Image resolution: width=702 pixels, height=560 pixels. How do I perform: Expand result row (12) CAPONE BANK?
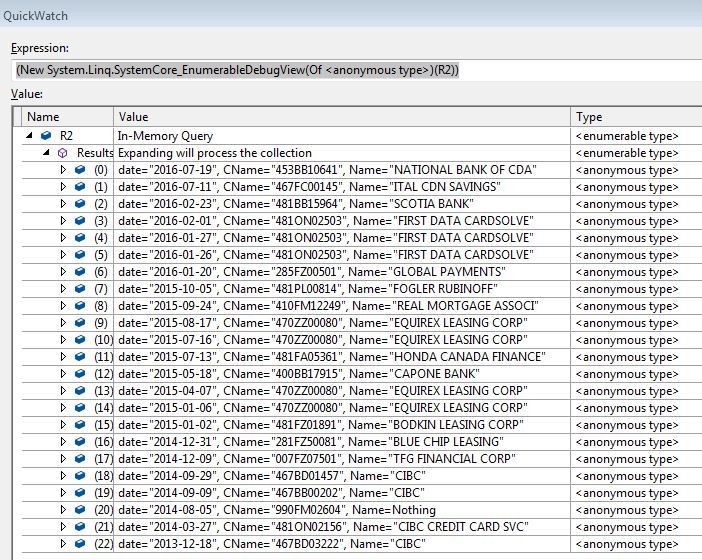tap(63, 374)
